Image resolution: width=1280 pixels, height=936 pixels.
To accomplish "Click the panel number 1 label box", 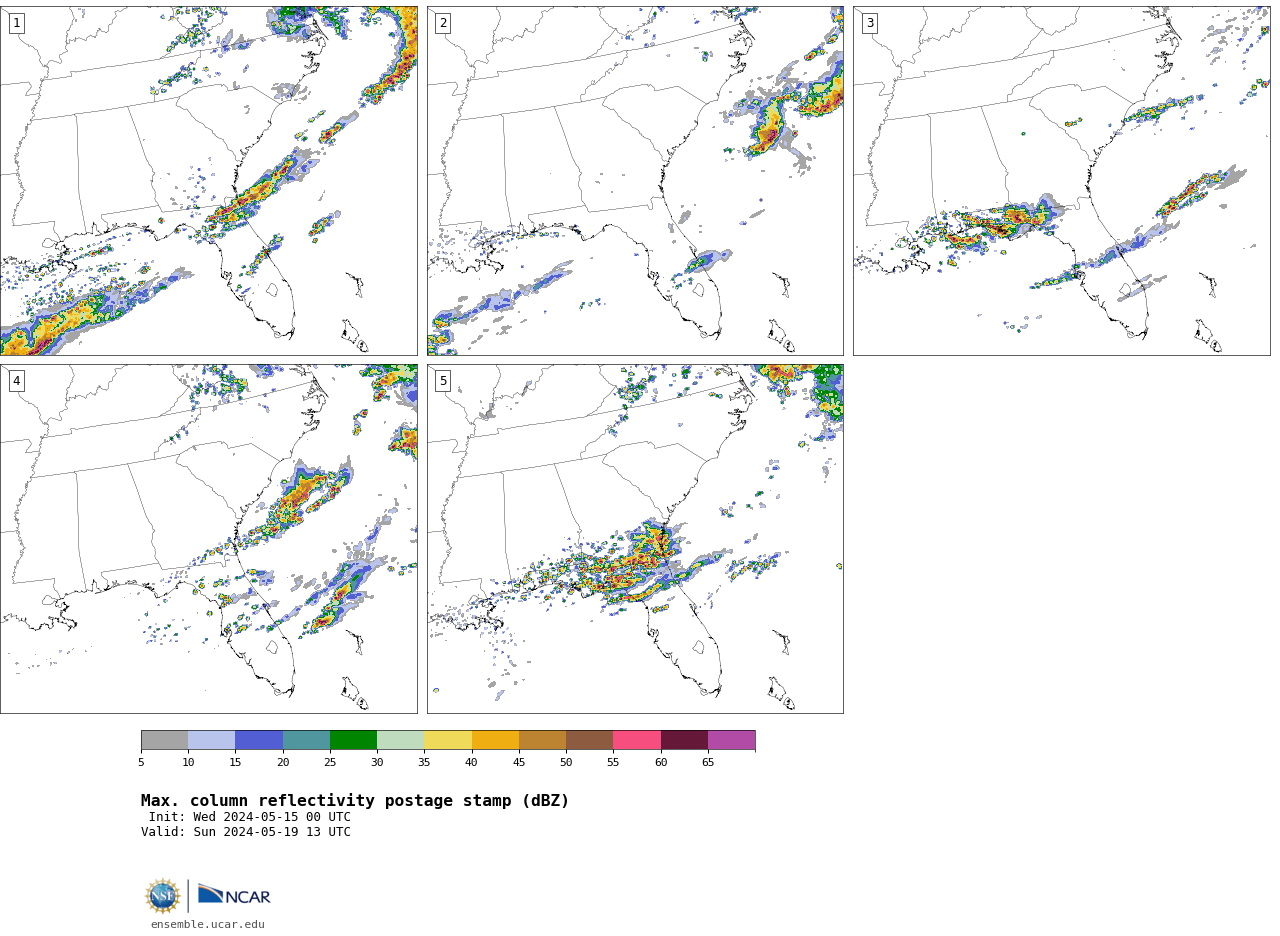I will tap(16, 23).
